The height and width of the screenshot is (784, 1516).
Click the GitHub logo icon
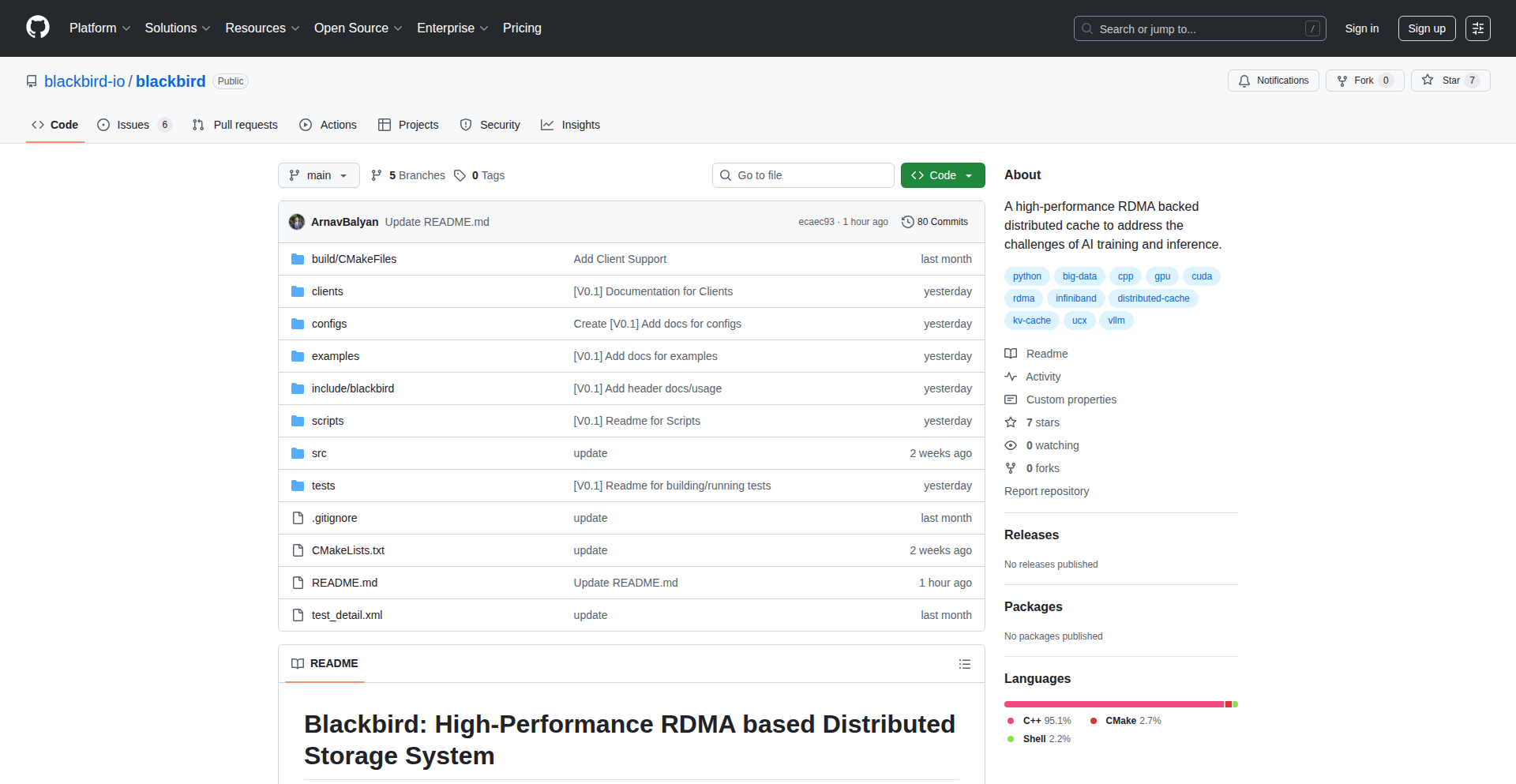click(38, 28)
